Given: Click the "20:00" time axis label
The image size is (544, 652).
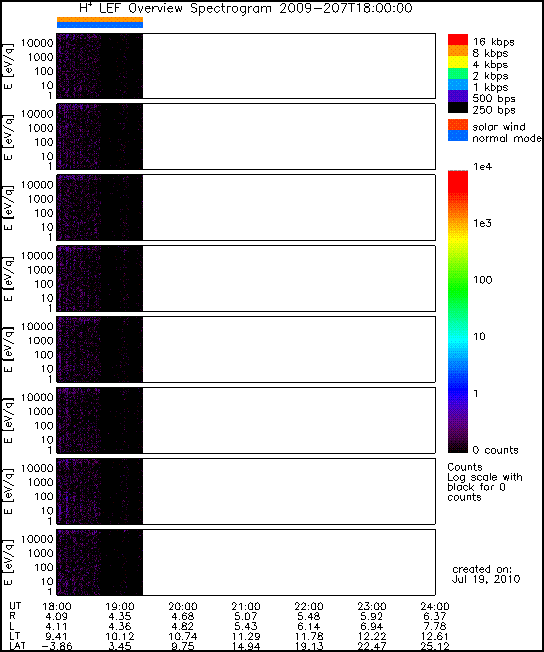Looking at the screenshot, I should pyautogui.click(x=183, y=607).
